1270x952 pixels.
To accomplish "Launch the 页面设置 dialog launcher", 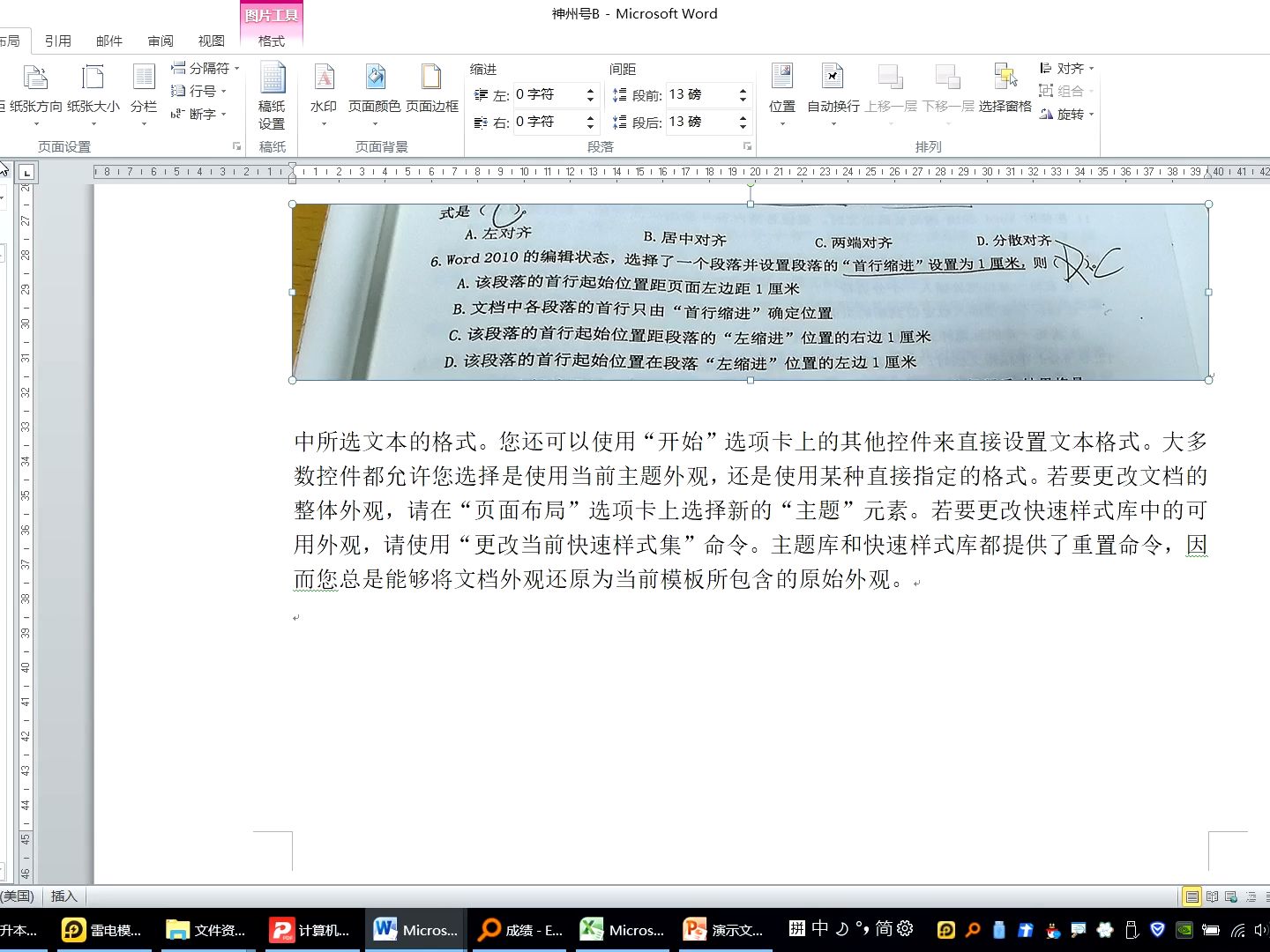I will (236, 146).
